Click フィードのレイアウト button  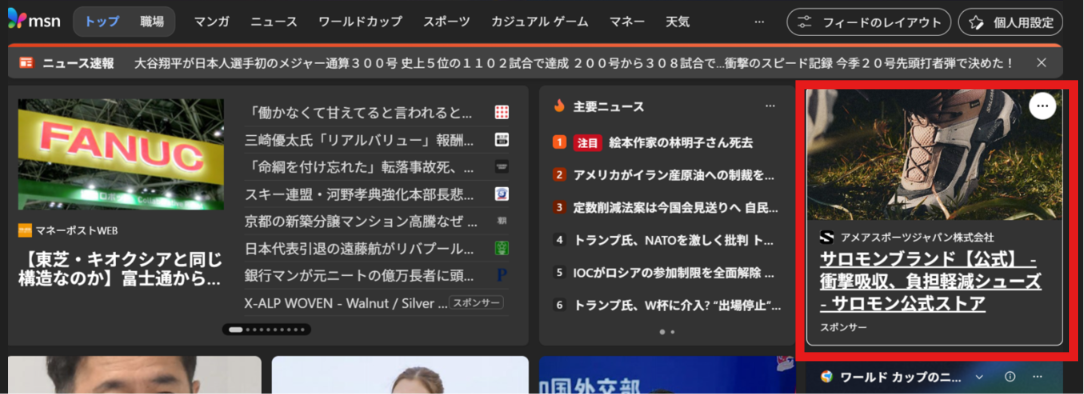(x=868, y=22)
